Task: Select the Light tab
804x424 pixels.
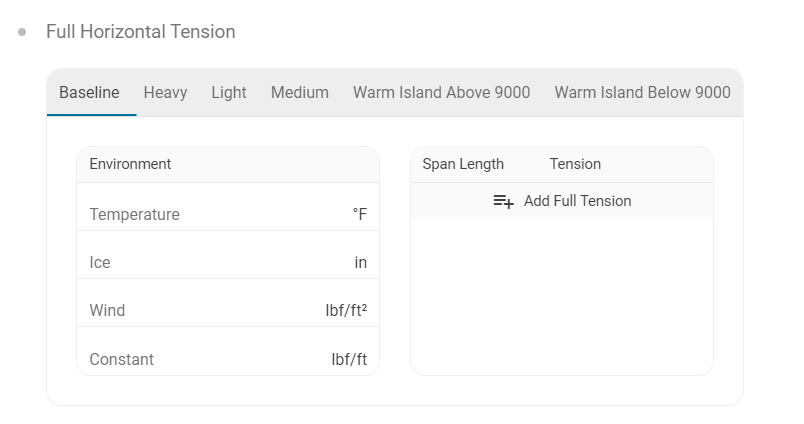Action: click(229, 93)
